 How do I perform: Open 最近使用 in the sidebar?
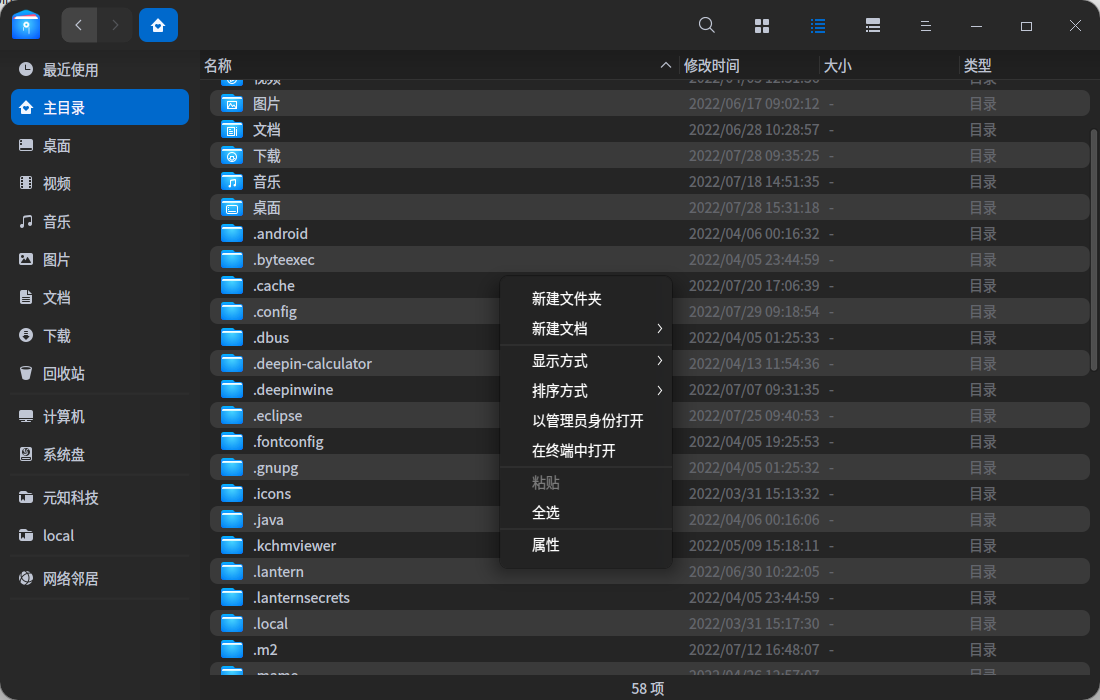(100, 69)
